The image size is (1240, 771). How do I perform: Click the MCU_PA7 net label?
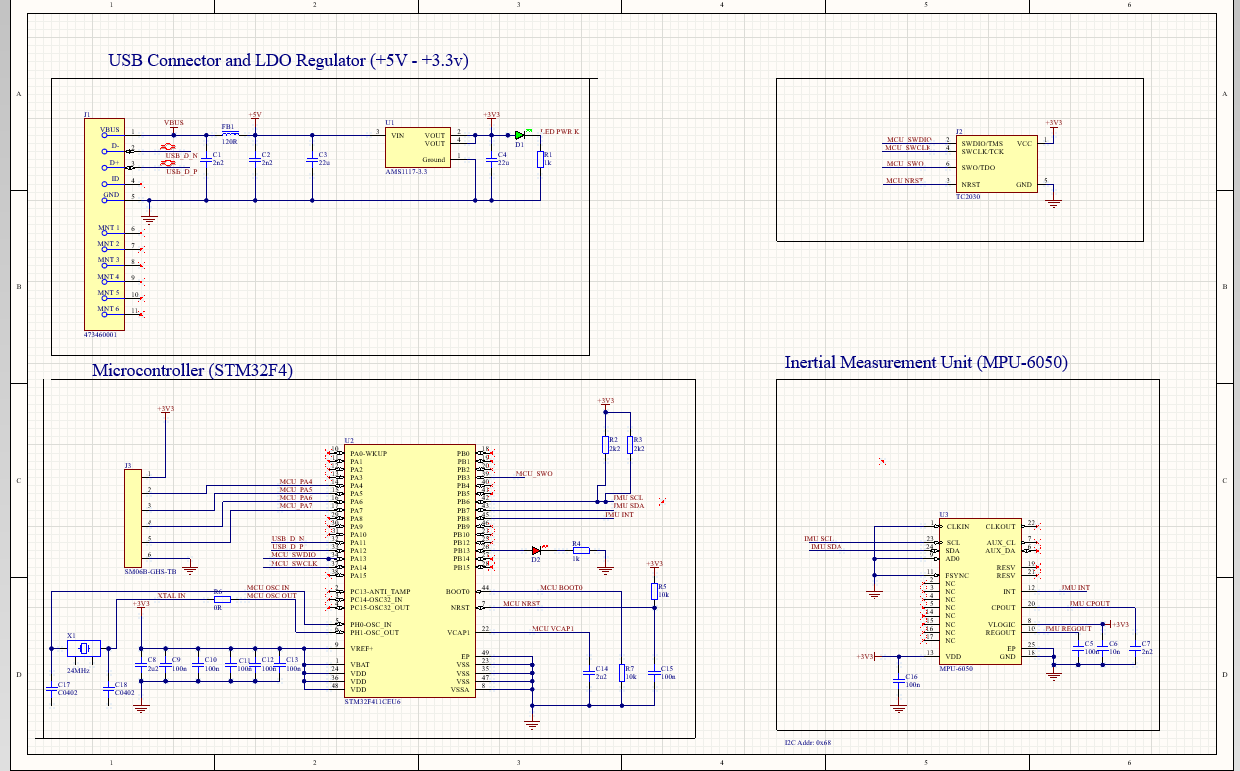click(295, 506)
